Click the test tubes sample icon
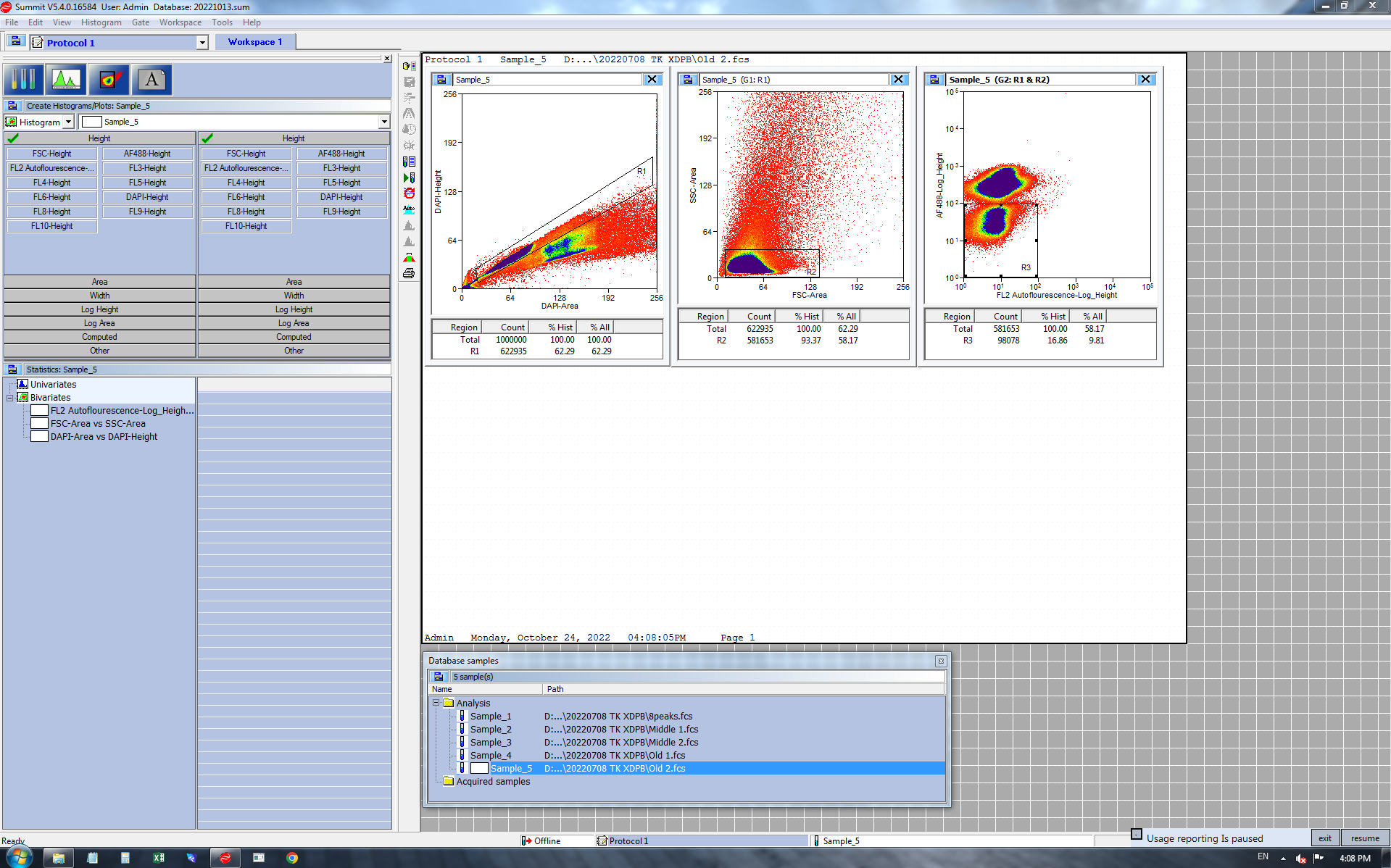1391x868 pixels. click(x=24, y=80)
